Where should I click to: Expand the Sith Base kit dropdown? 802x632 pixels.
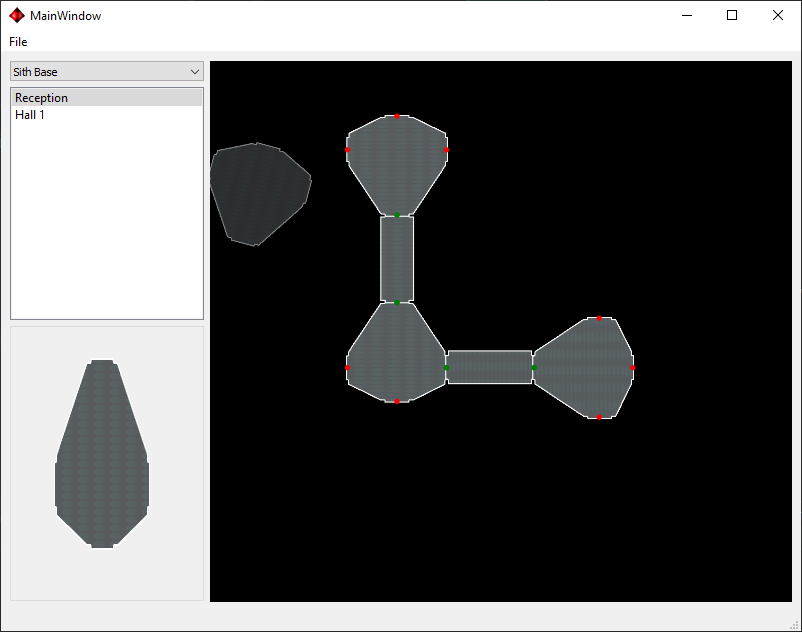[107, 72]
